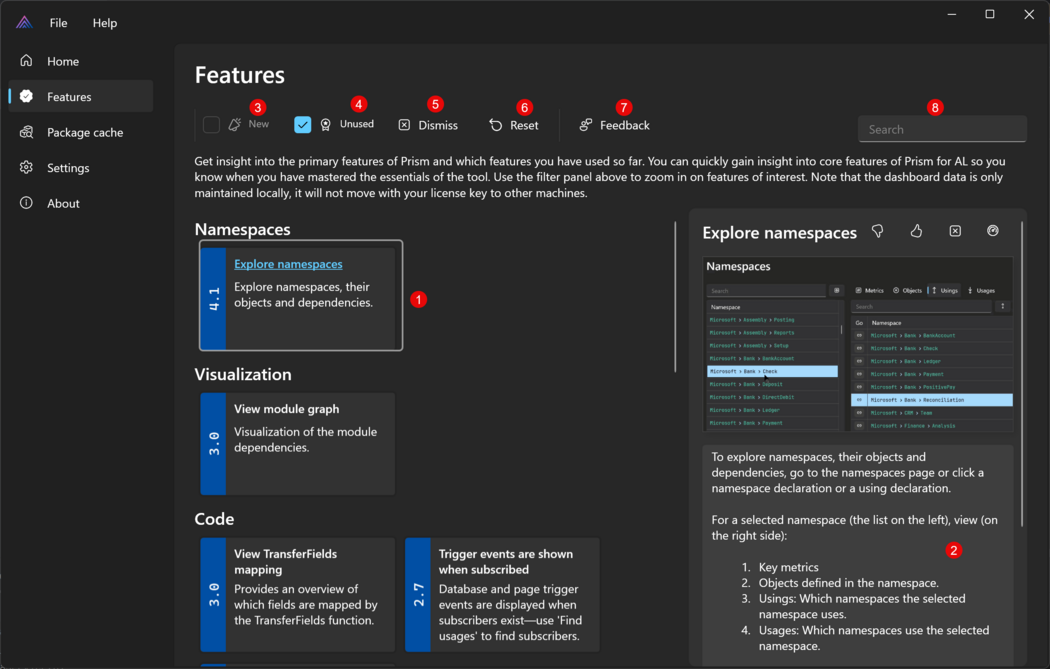Click the About info icon in the sidebar
Image resolution: width=1050 pixels, height=669 pixels.
tap(27, 203)
